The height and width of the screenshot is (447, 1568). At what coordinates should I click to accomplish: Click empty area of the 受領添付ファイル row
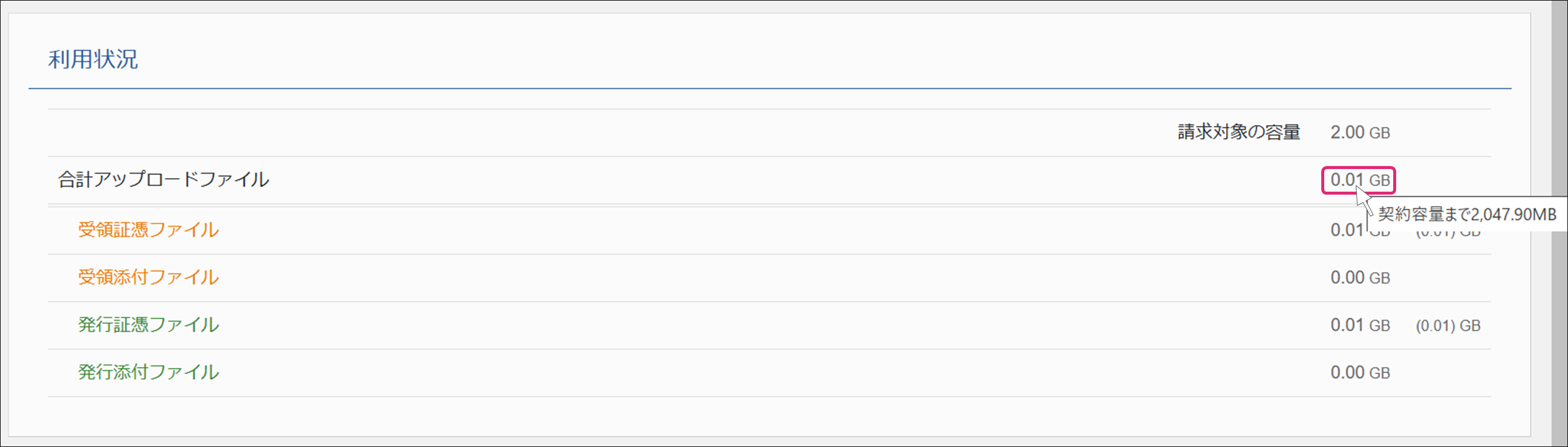pos(730,278)
